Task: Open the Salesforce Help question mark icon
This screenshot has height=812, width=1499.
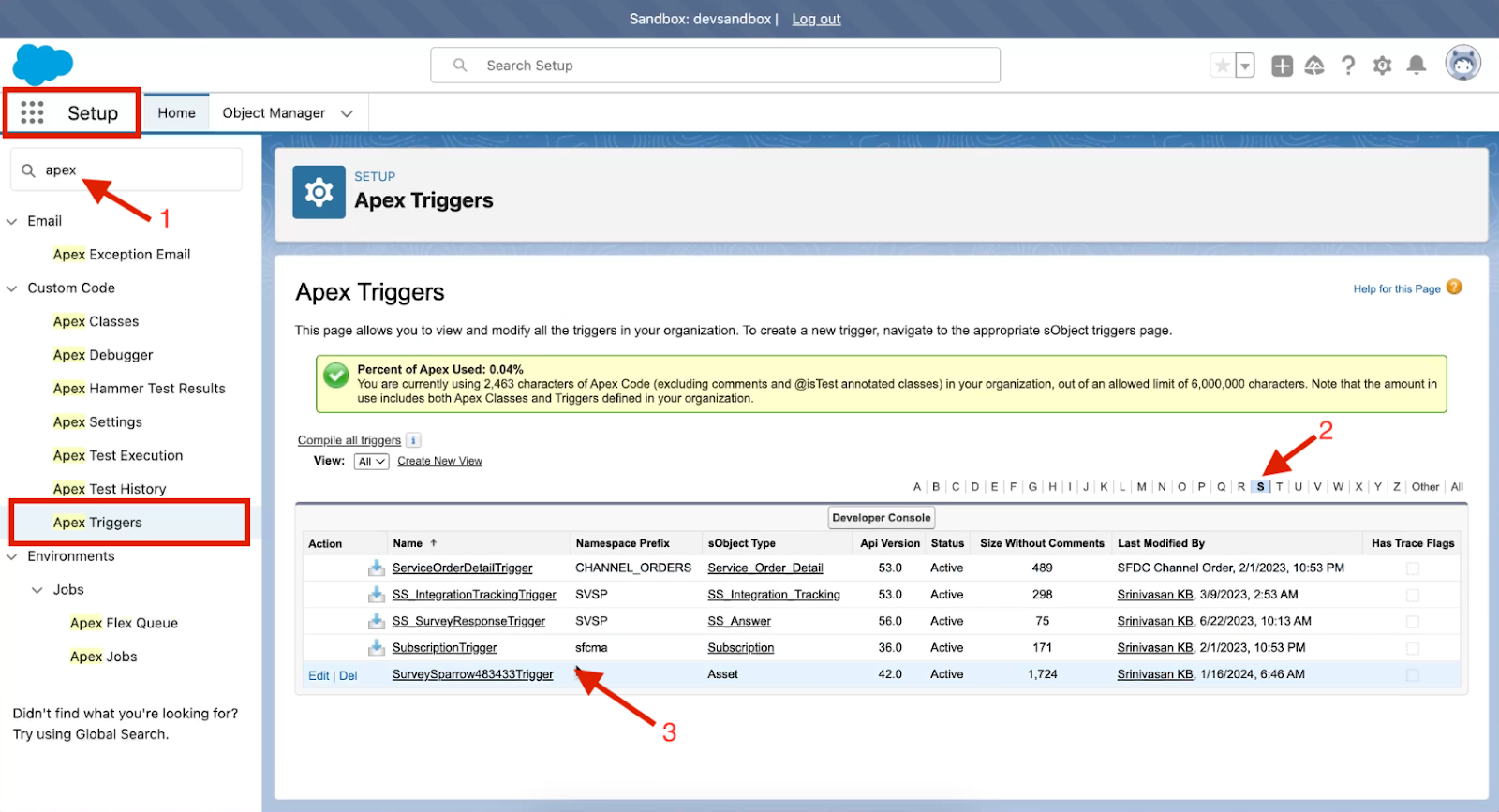Action: 1348,66
